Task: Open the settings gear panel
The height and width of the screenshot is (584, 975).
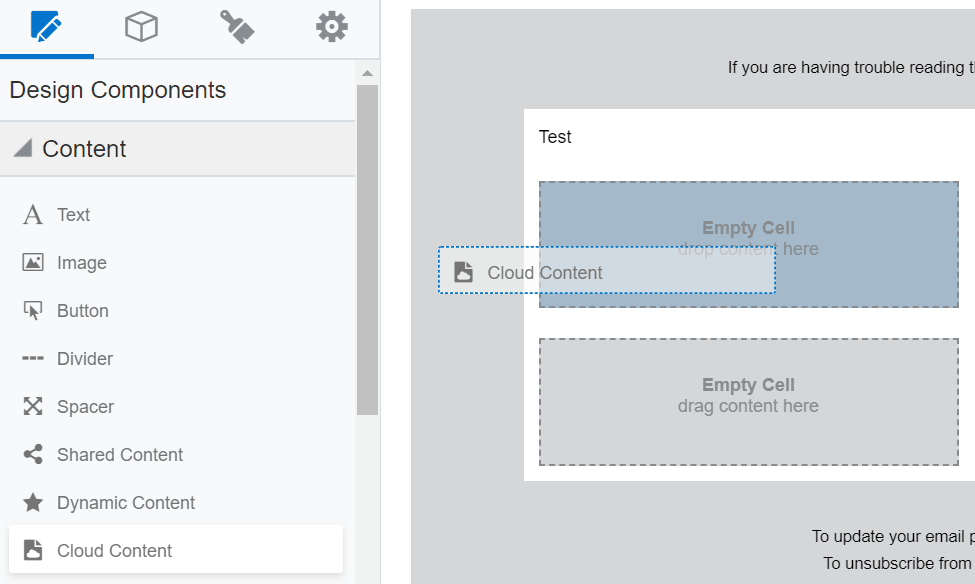Action: 331,27
